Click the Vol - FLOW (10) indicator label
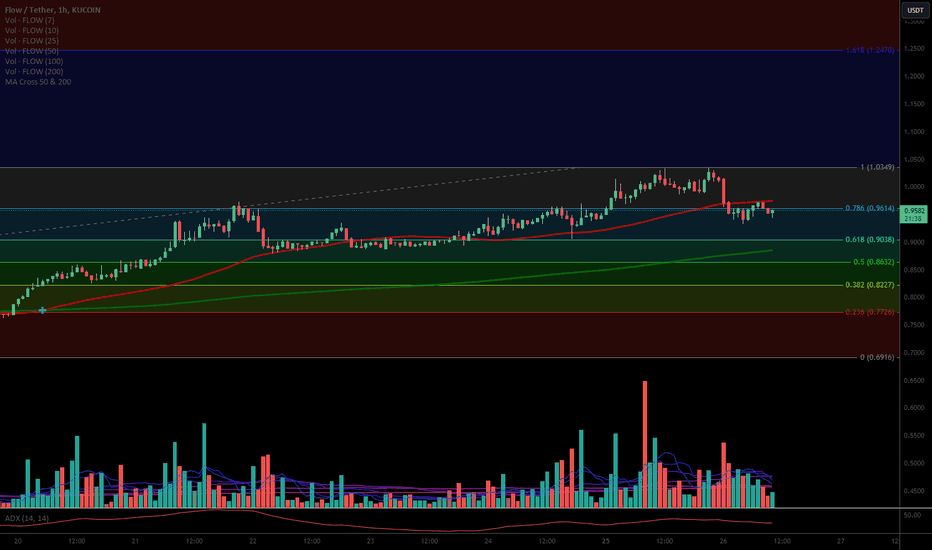Image resolution: width=932 pixels, height=550 pixels. (x=32, y=30)
